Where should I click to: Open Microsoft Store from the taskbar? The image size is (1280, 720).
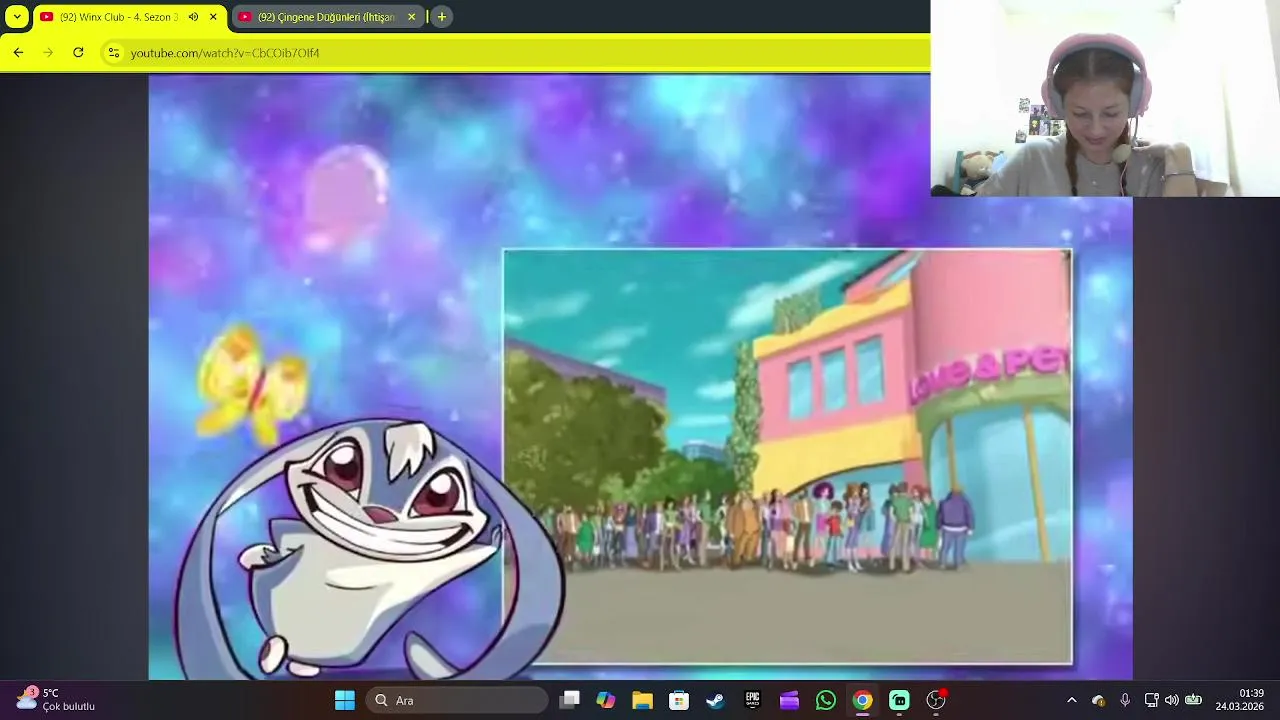679,700
